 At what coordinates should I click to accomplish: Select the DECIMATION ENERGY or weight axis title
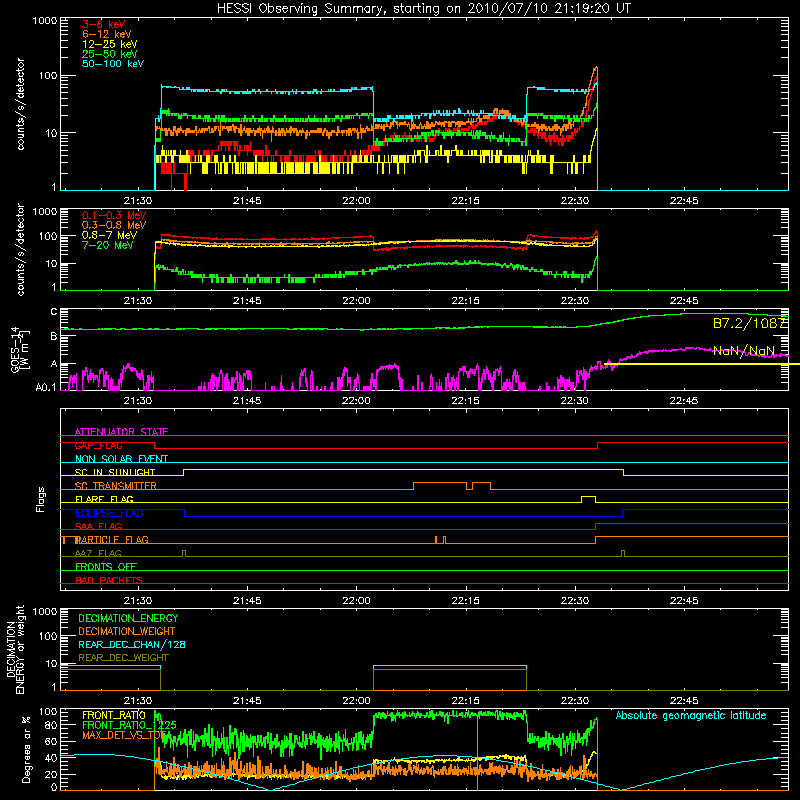click(16, 649)
